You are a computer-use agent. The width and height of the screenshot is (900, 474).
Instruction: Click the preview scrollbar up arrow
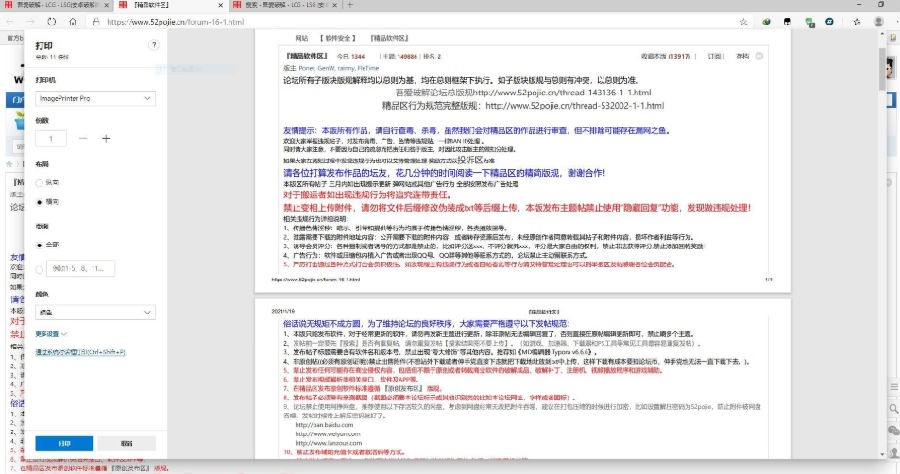coord(883,36)
